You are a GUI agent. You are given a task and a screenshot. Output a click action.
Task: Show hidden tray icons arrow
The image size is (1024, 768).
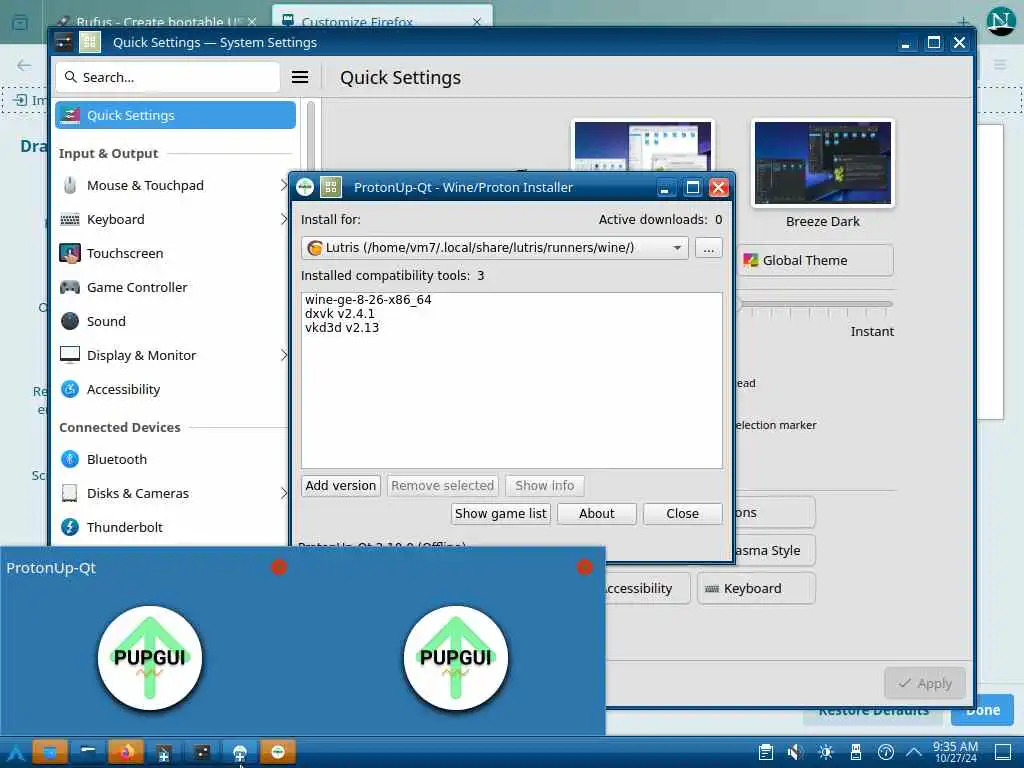(914, 752)
